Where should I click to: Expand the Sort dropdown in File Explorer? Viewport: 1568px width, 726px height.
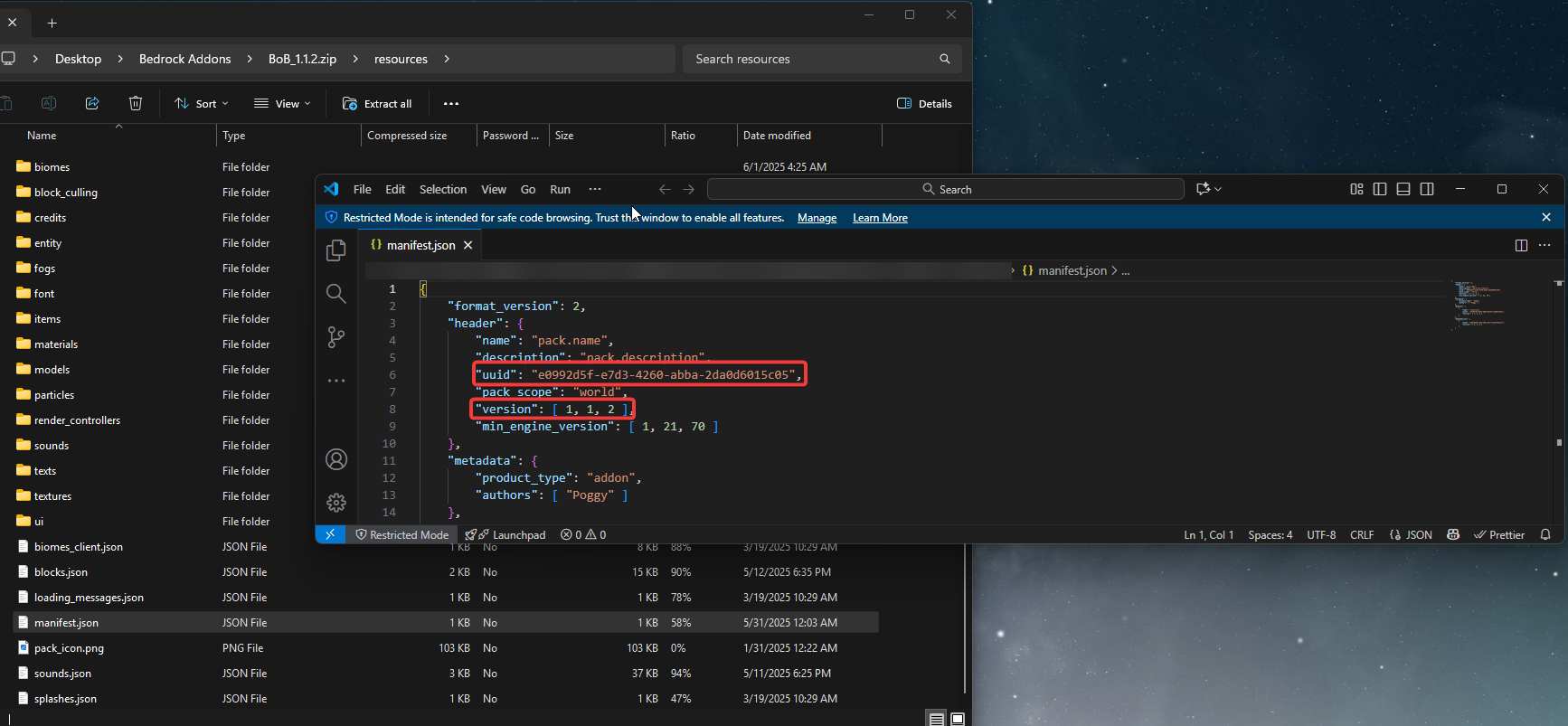point(202,104)
